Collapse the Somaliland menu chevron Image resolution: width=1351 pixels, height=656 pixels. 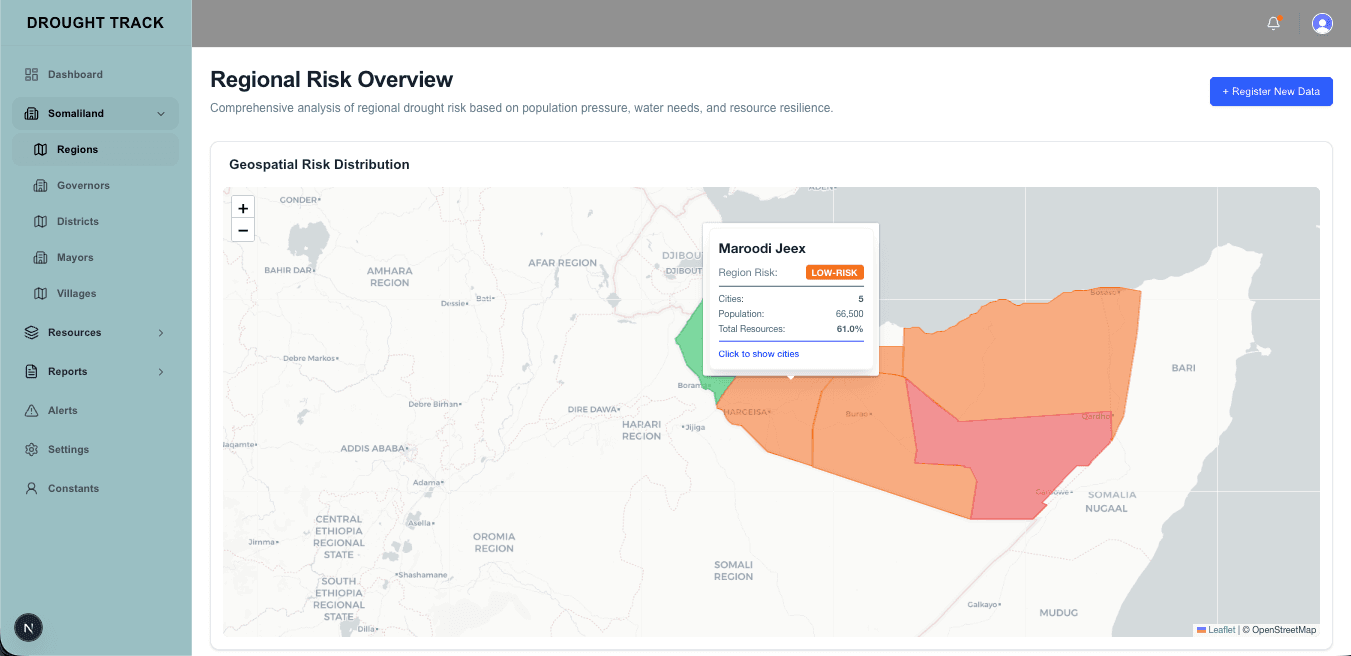click(x=161, y=114)
